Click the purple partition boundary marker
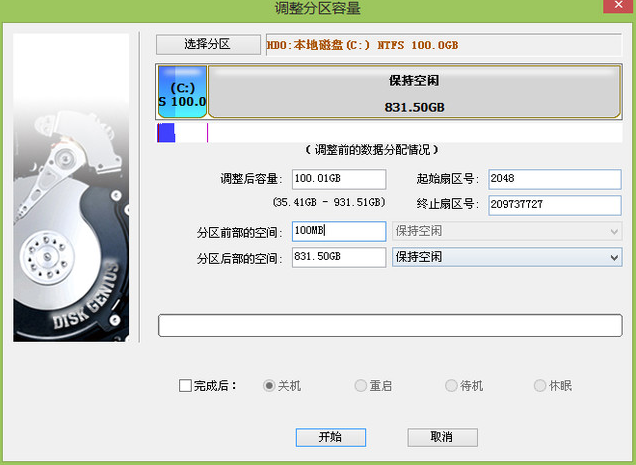Image resolution: width=636 pixels, height=465 pixels. (207, 133)
